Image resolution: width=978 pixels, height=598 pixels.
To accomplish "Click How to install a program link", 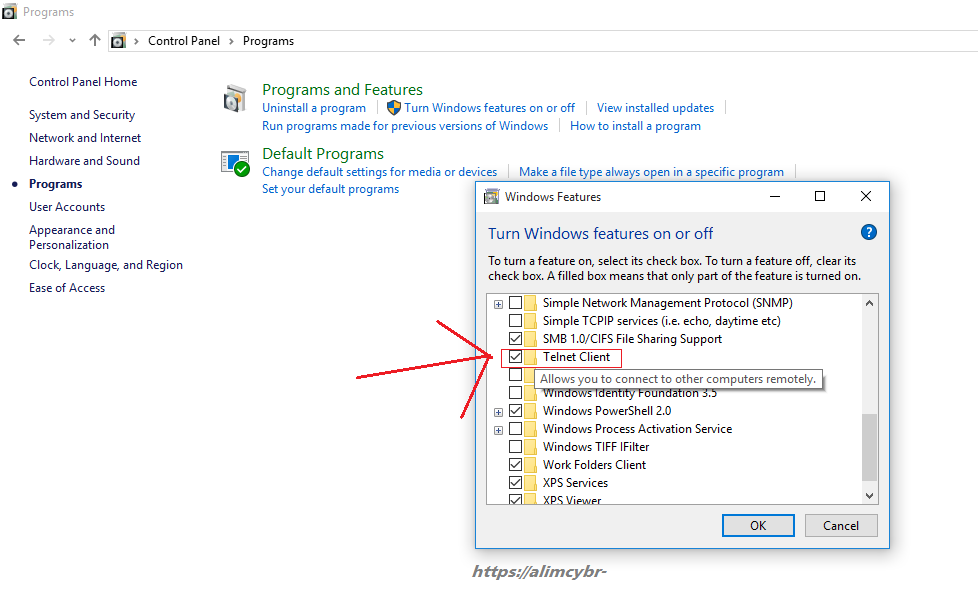I will pyautogui.click(x=635, y=126).
